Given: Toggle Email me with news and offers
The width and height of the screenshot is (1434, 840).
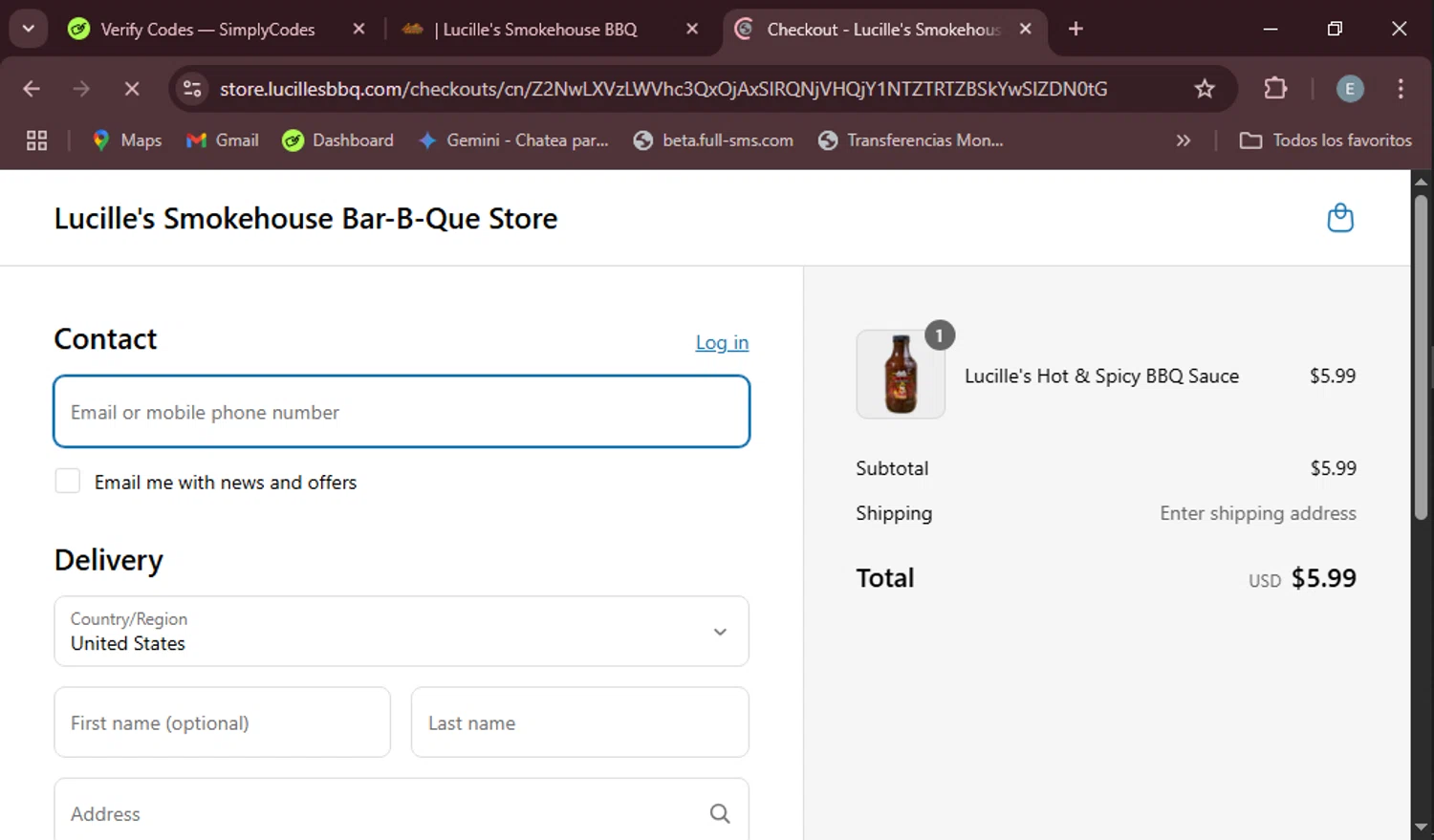Looking at the screenshot, I should click(68, 481).
